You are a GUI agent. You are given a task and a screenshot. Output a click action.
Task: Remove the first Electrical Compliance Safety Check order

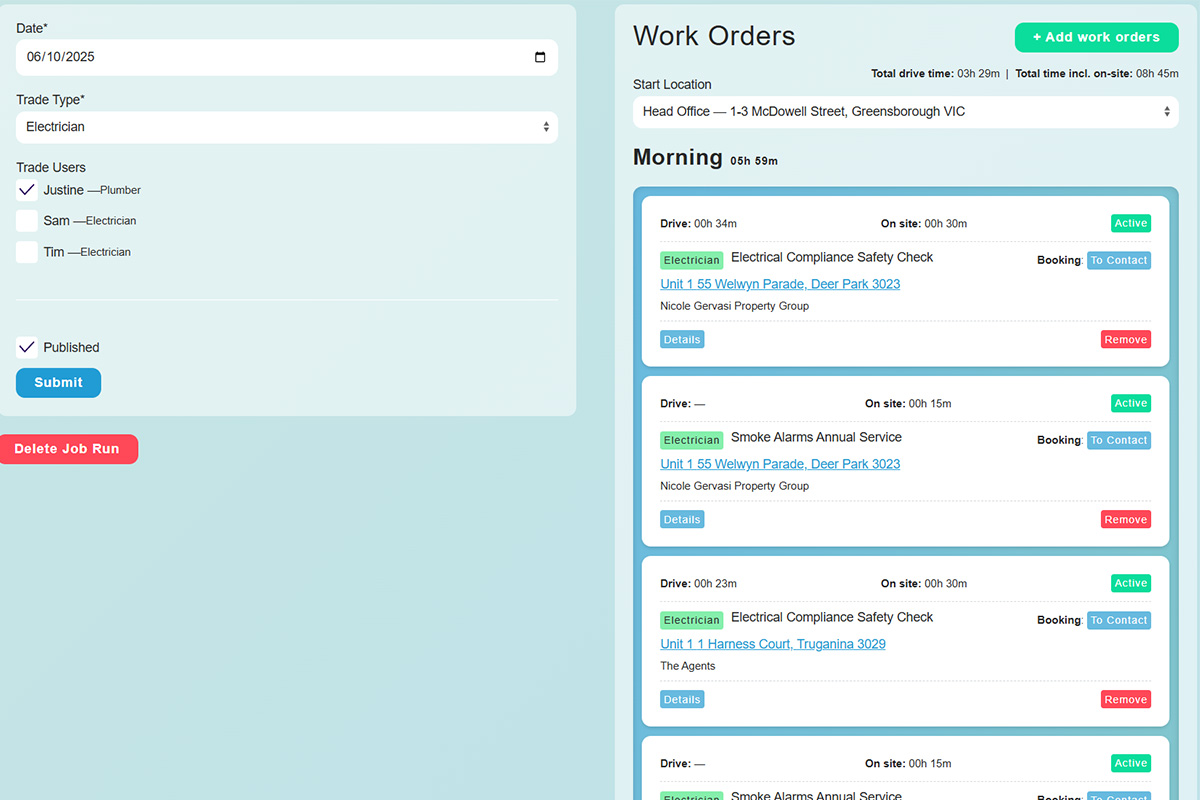(x=1126, y=339)
